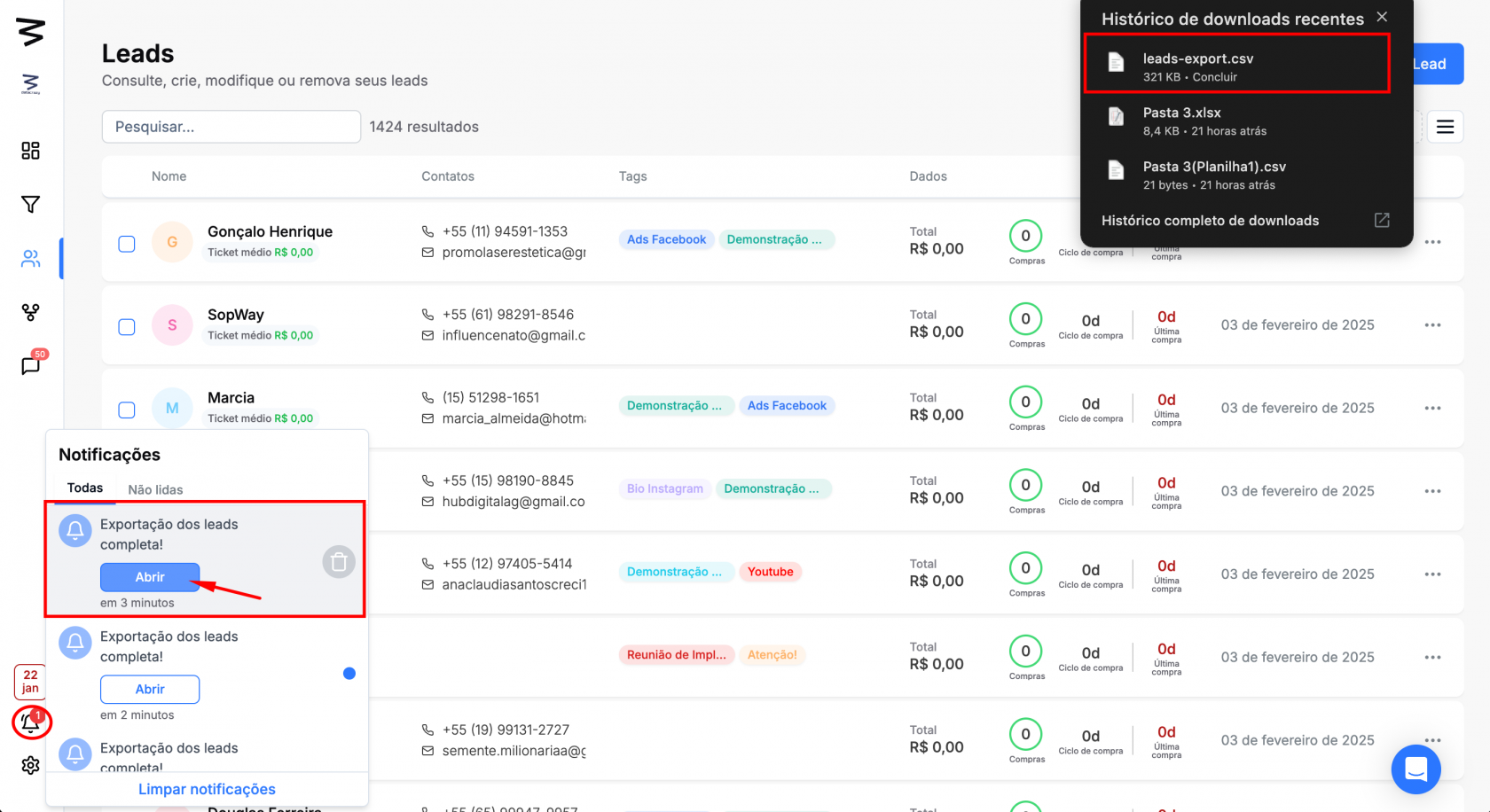Click the Tags column header
1490x812 pixels.
633,176
